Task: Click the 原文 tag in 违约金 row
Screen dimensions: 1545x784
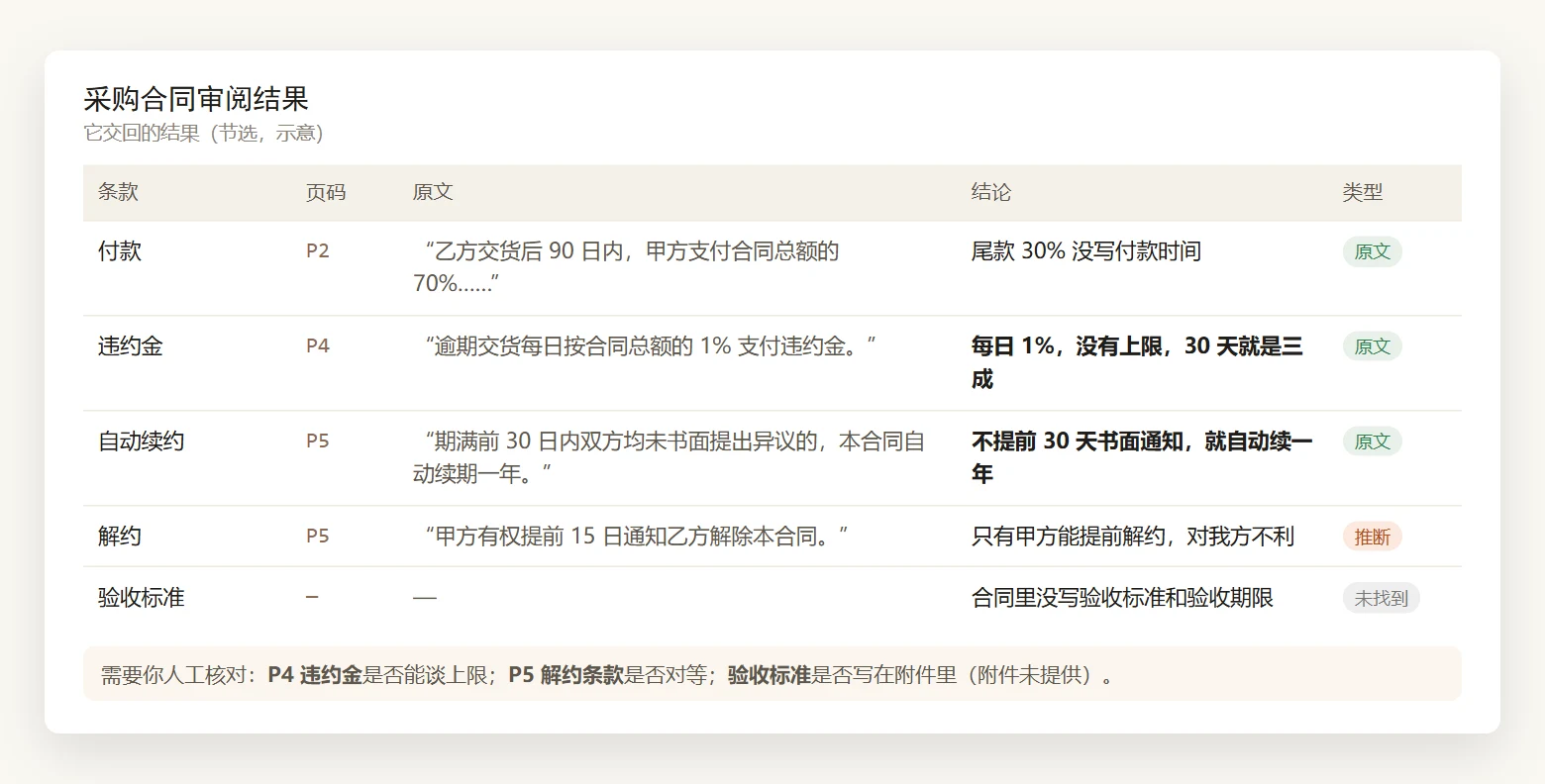Action: [x=1373, y=346]
